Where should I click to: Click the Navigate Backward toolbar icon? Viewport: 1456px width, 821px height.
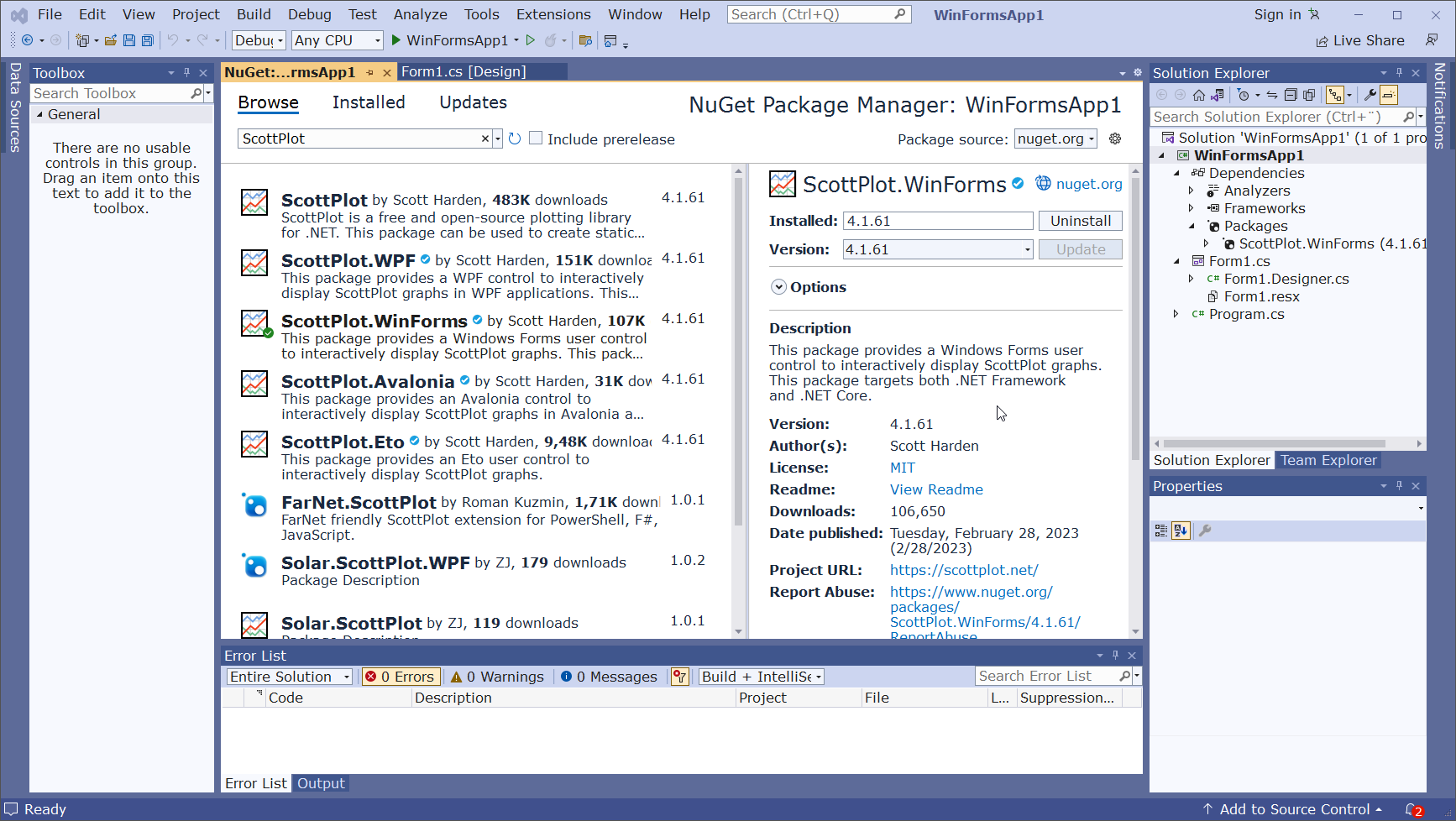pos(27,40)
